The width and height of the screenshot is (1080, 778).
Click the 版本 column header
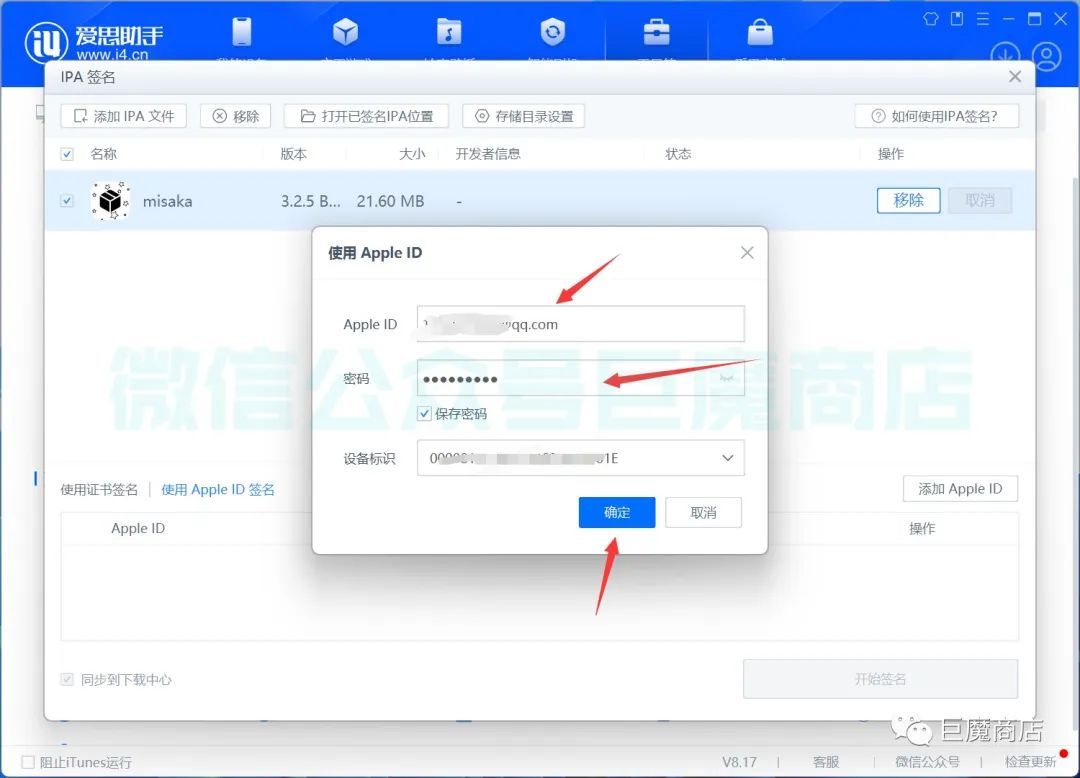[293, 154]
